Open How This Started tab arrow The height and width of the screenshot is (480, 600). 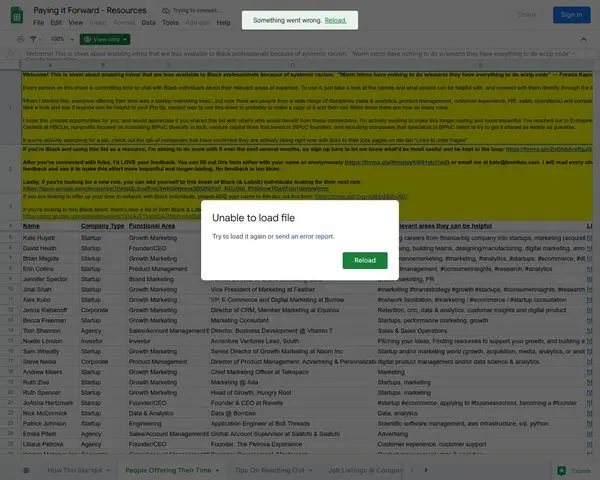tap(108, 470)
